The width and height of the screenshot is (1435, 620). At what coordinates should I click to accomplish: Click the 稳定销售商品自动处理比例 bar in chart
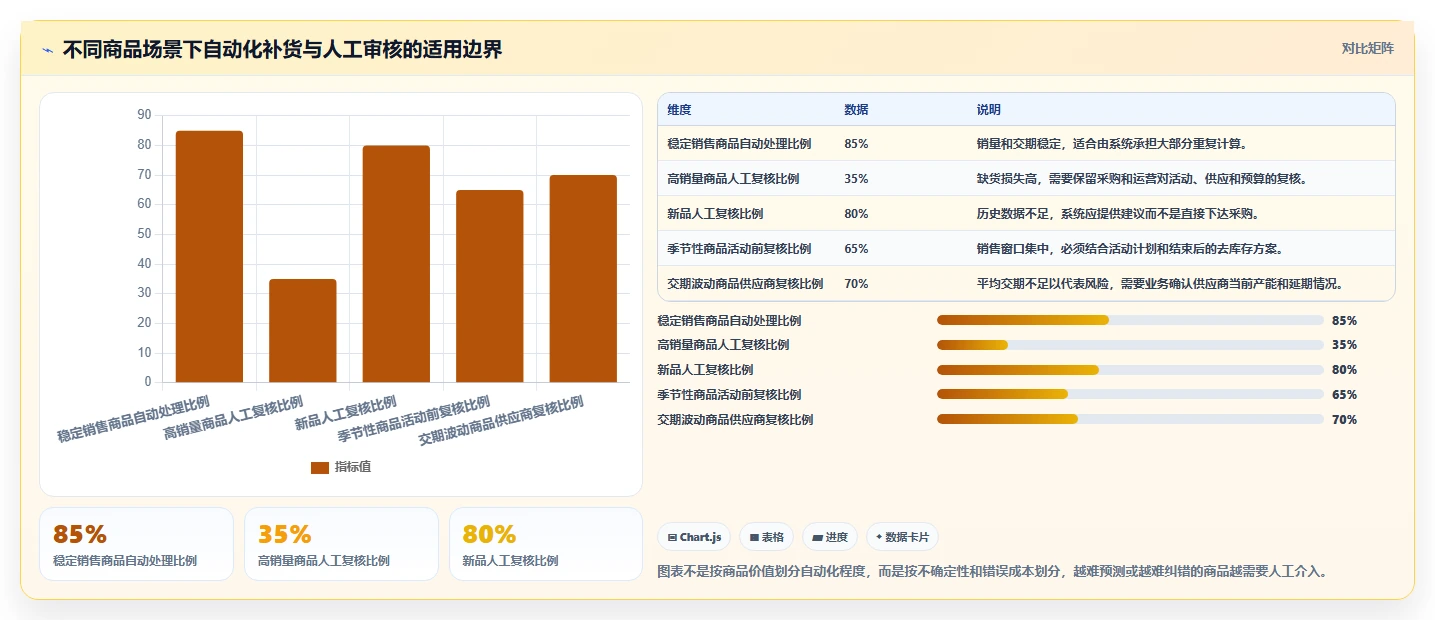point(209,256)
